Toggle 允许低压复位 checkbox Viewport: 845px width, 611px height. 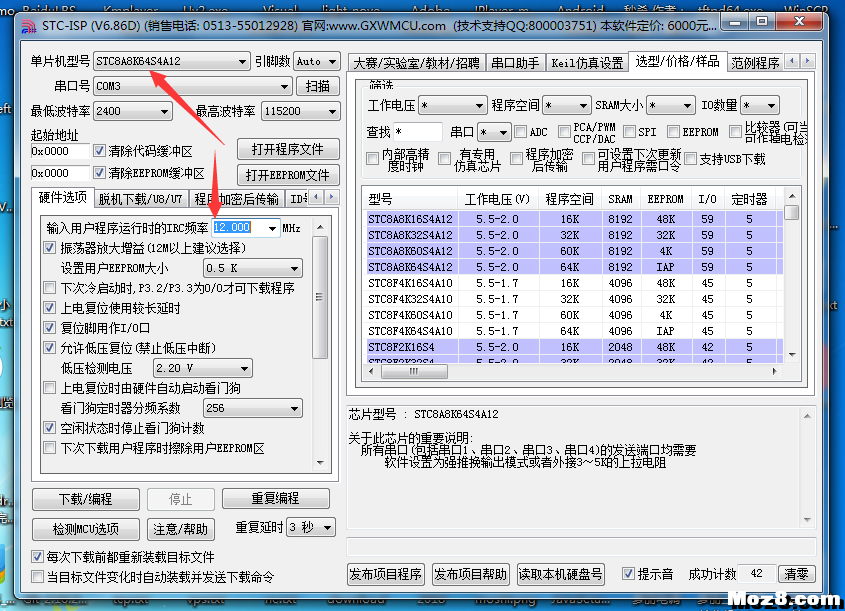(x=50, y=348)
